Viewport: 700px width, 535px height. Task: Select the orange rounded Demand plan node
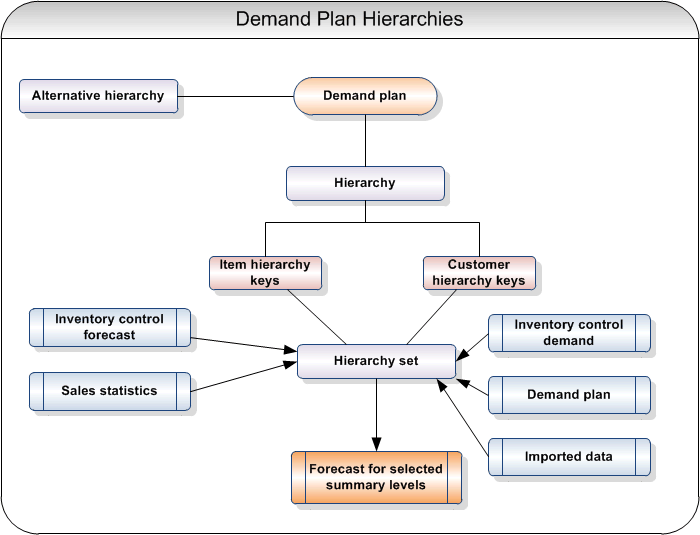(x=365, y=97)
